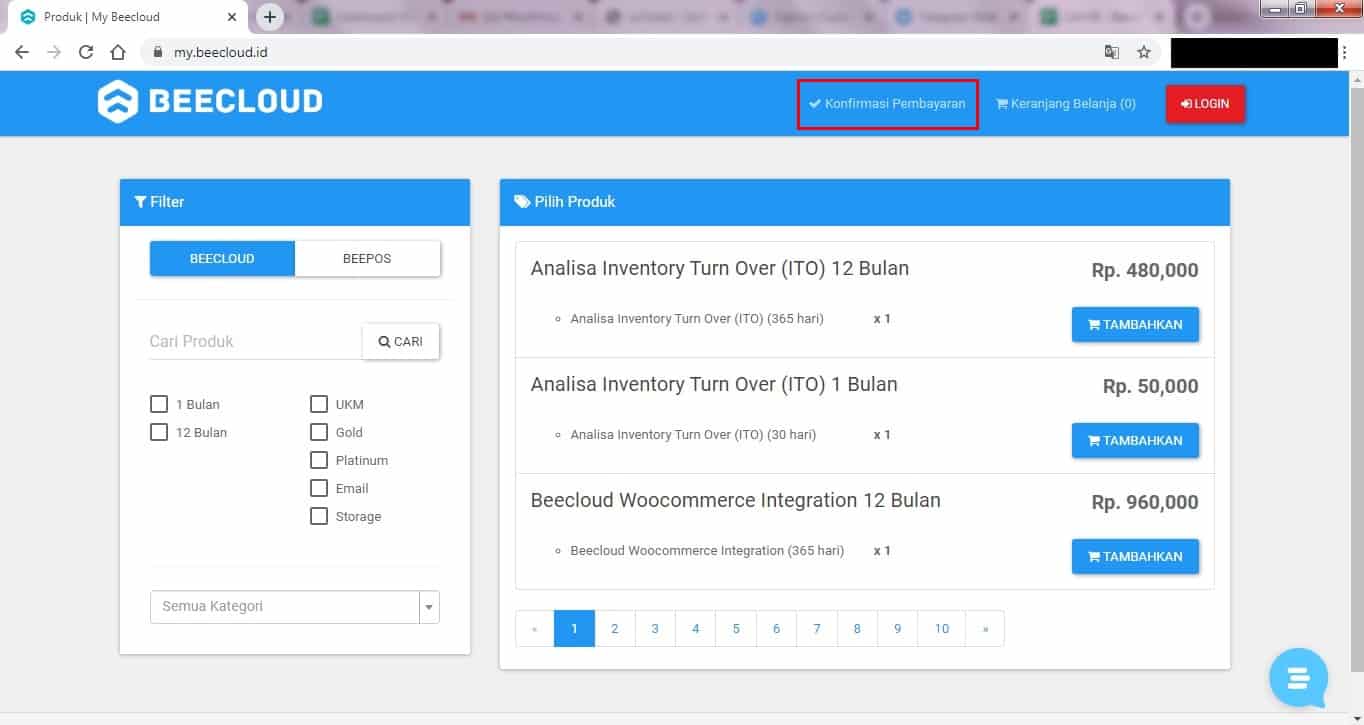Go to pagination page 1
The width and height of the screenshot is (1364, 725).
(574, 629)
